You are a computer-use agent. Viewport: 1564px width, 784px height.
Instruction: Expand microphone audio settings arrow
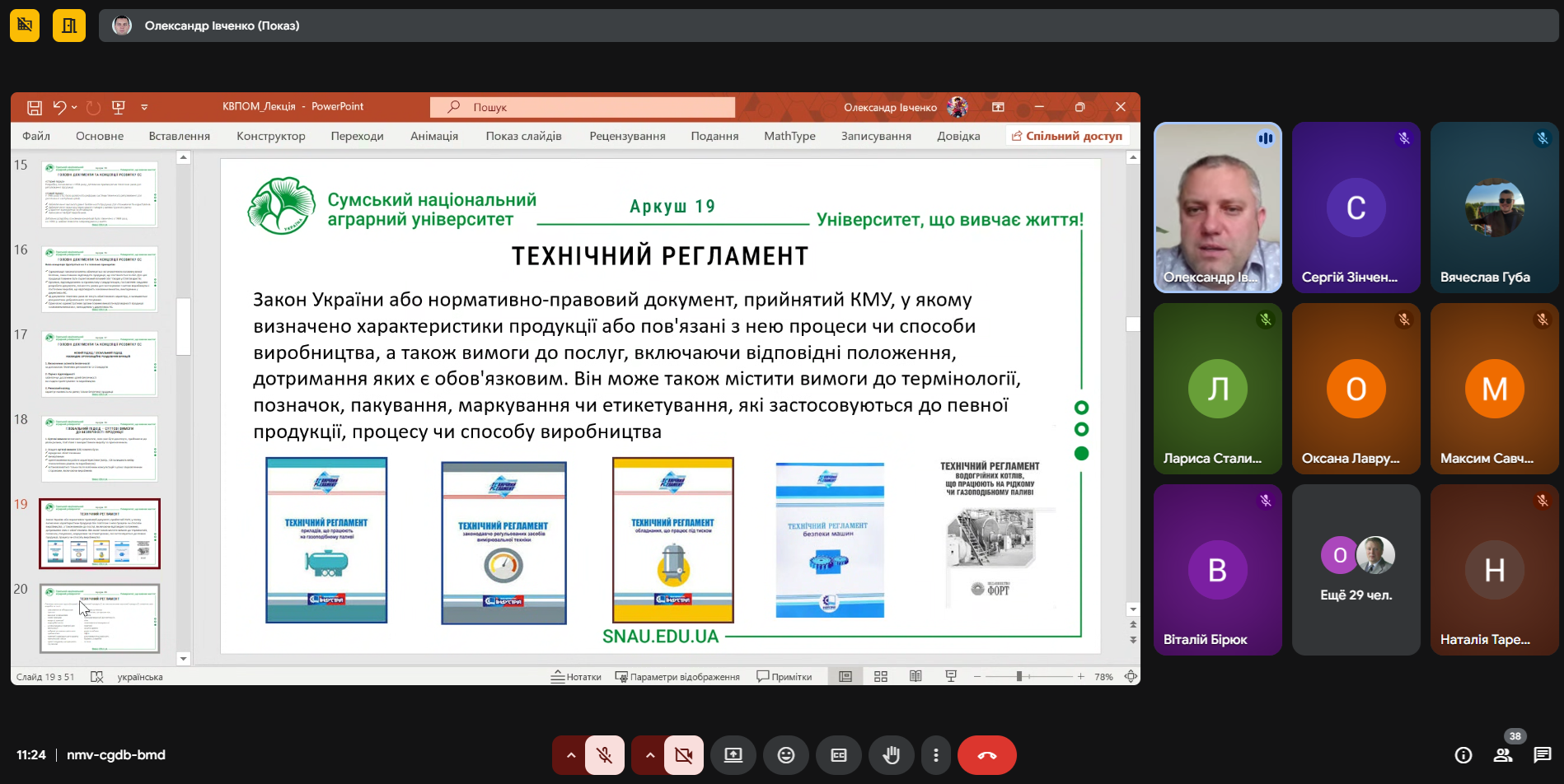pyautogui.click(x=570, y=755)
